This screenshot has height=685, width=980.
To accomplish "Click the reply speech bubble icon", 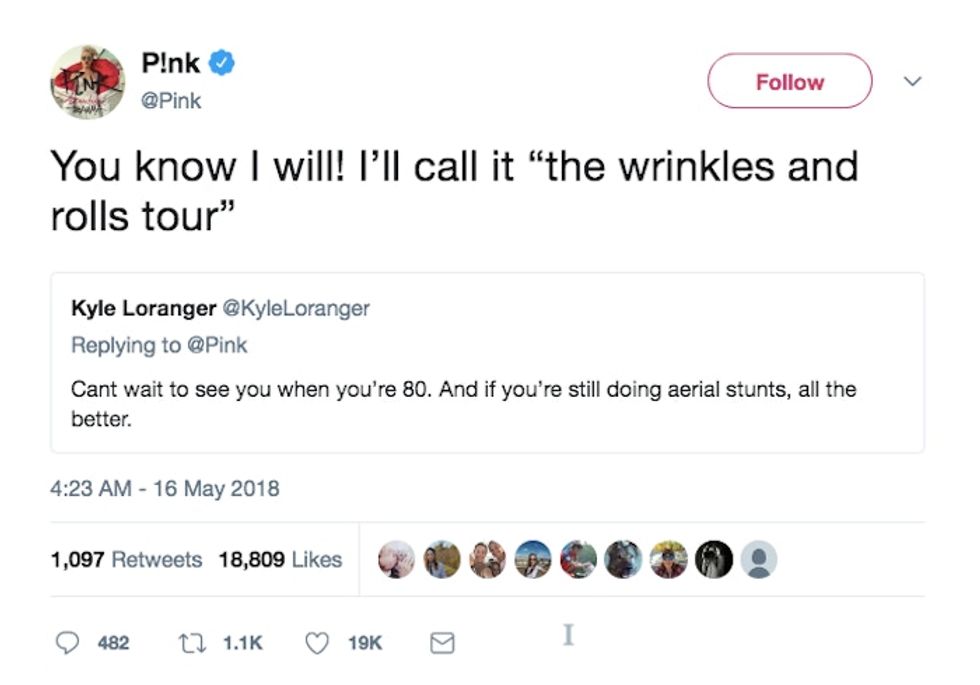I will pyautogui.click(x=66, y=643).
